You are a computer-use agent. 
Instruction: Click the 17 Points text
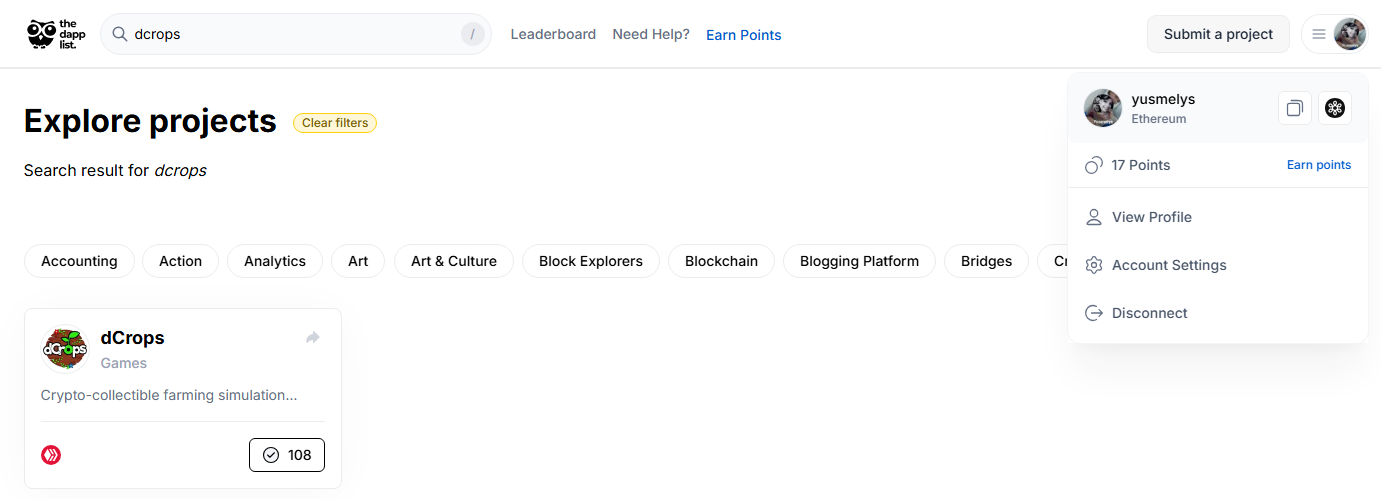click(x=1141, y=165)
